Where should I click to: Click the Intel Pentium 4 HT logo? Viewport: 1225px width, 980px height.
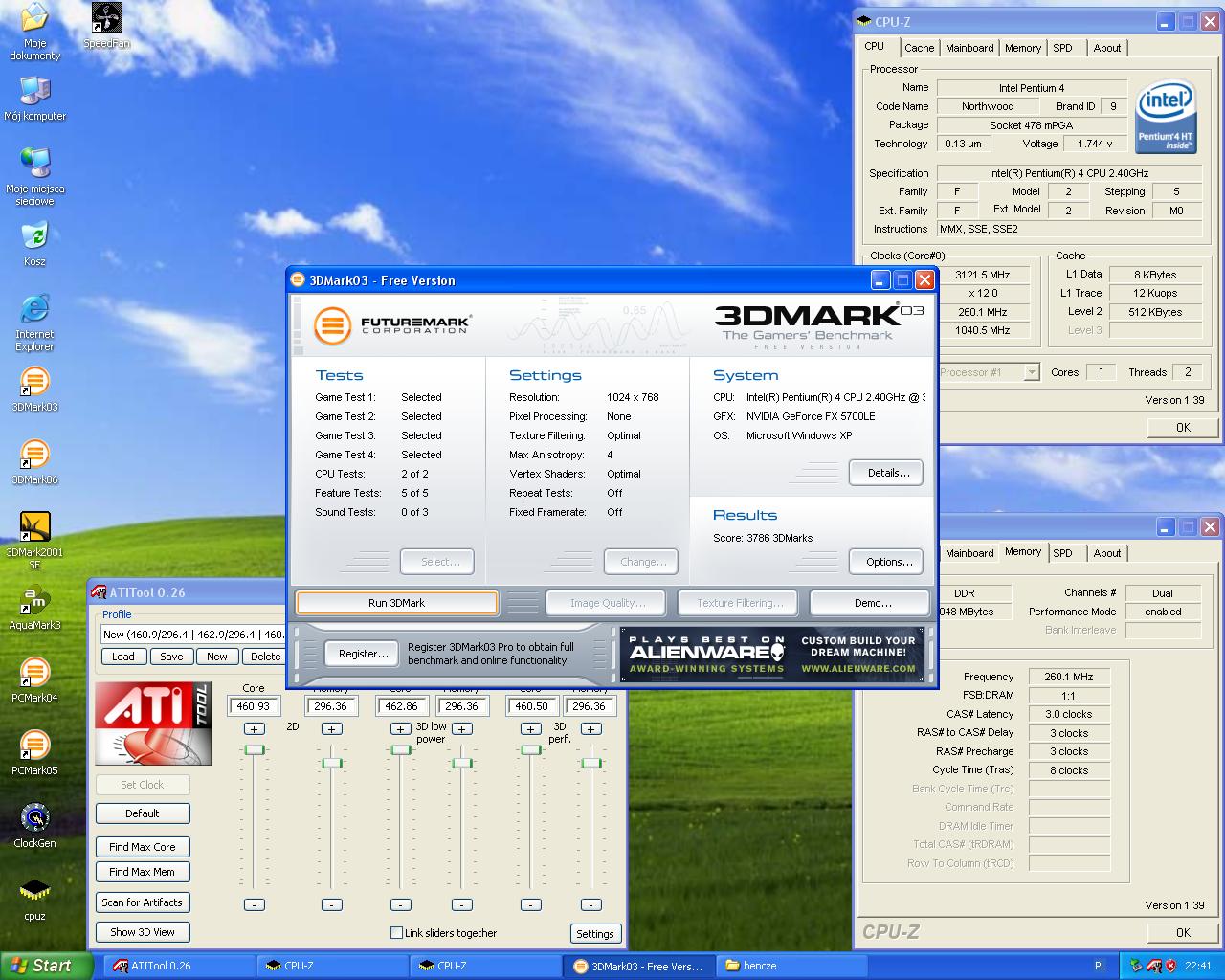coord(1166,116)
